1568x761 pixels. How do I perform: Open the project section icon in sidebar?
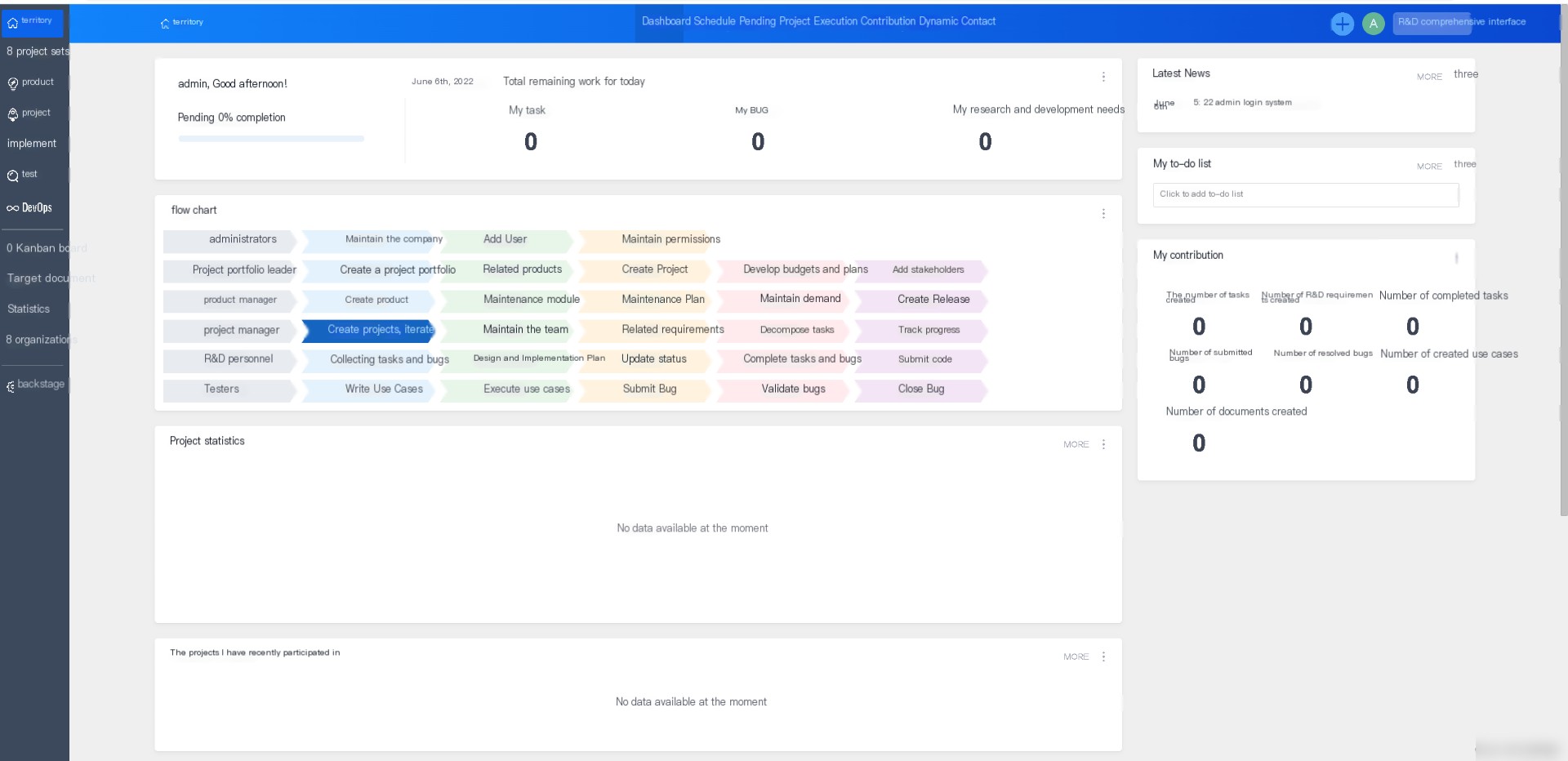13,114
